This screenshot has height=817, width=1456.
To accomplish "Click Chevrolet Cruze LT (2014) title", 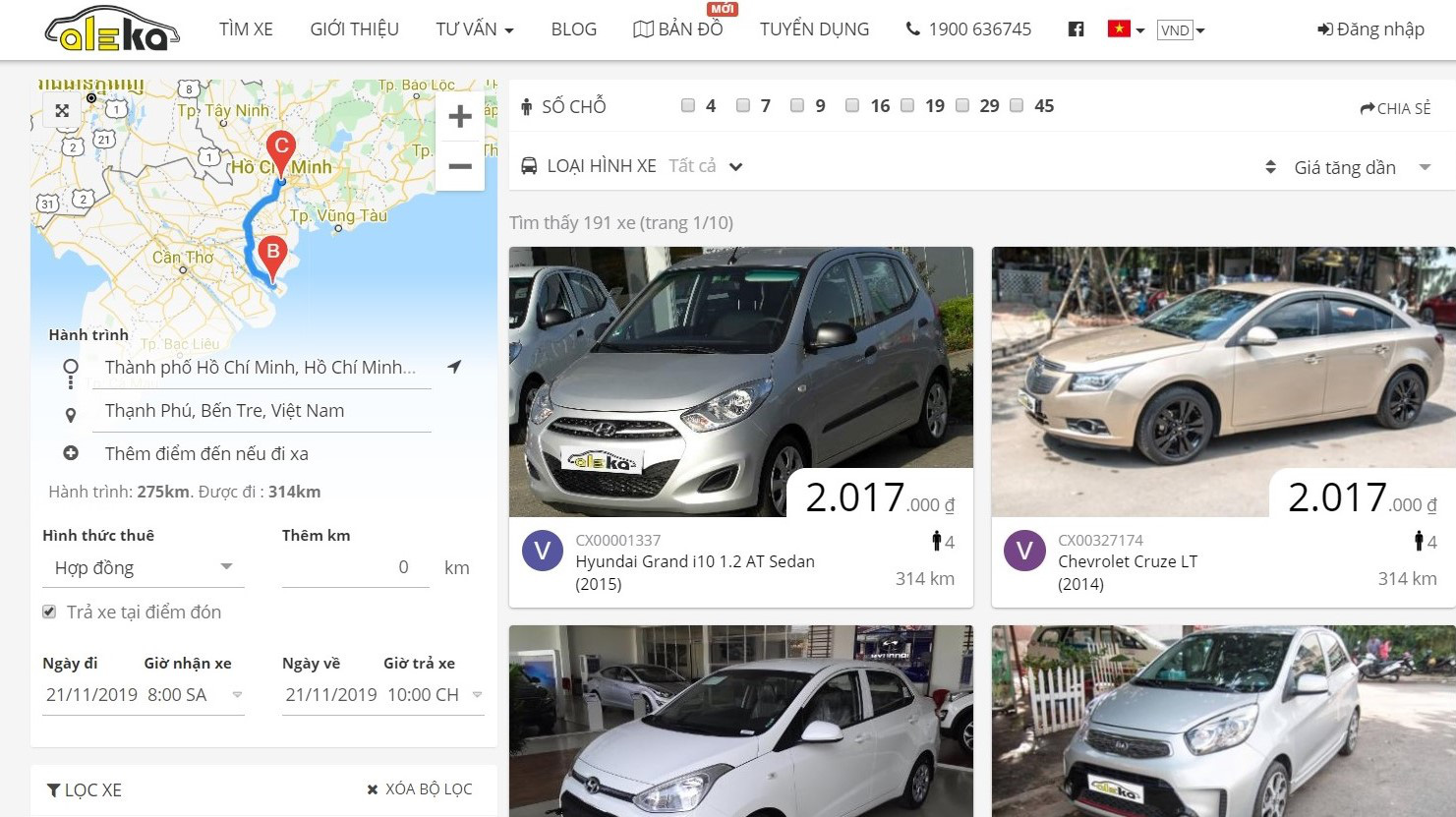I will (1128, 572).
